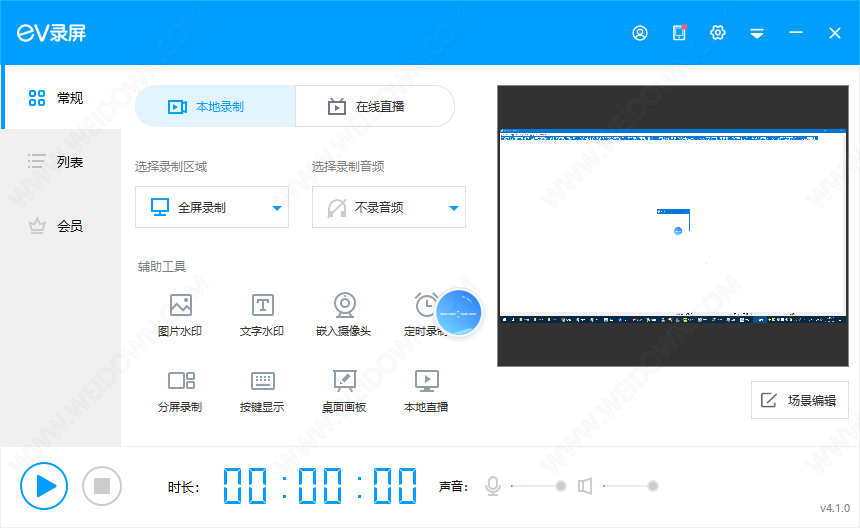Open the 图片水印 tool

[x=180, y=315]
